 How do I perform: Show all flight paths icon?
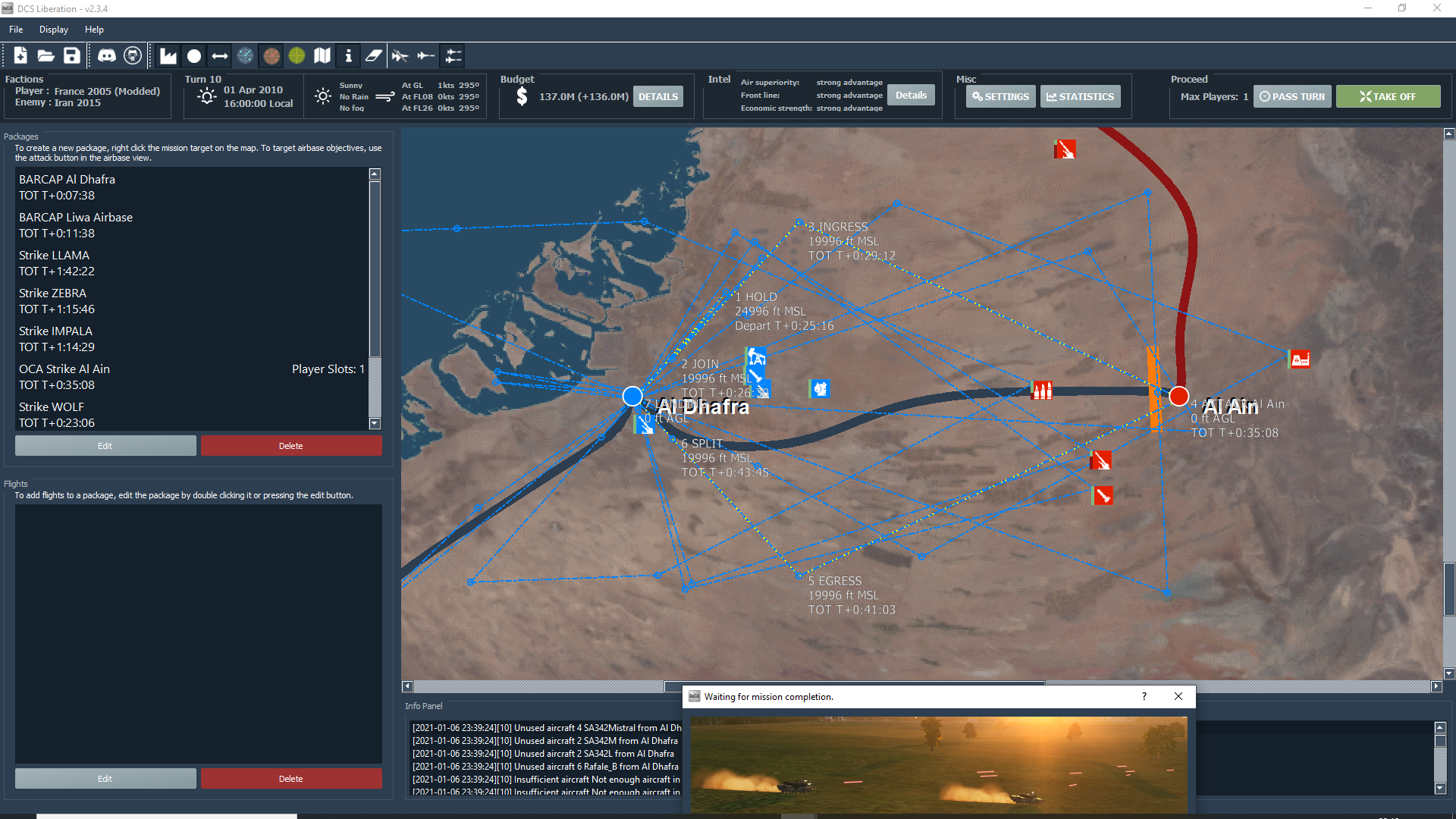coord(453,55)
